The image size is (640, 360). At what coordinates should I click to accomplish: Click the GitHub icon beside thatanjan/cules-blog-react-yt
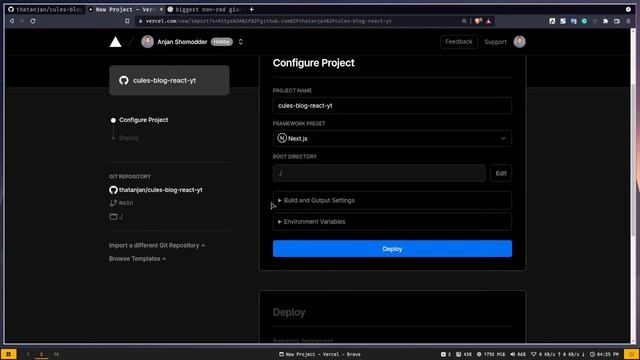[113, 190]
